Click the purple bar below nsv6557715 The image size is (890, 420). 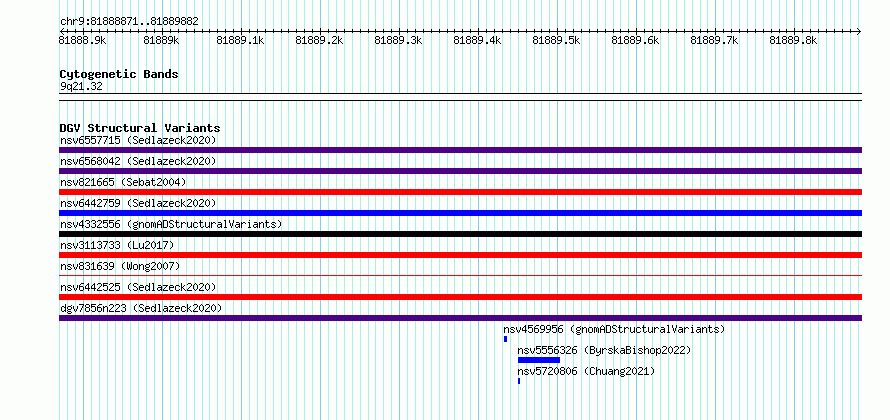click(460, 150)
